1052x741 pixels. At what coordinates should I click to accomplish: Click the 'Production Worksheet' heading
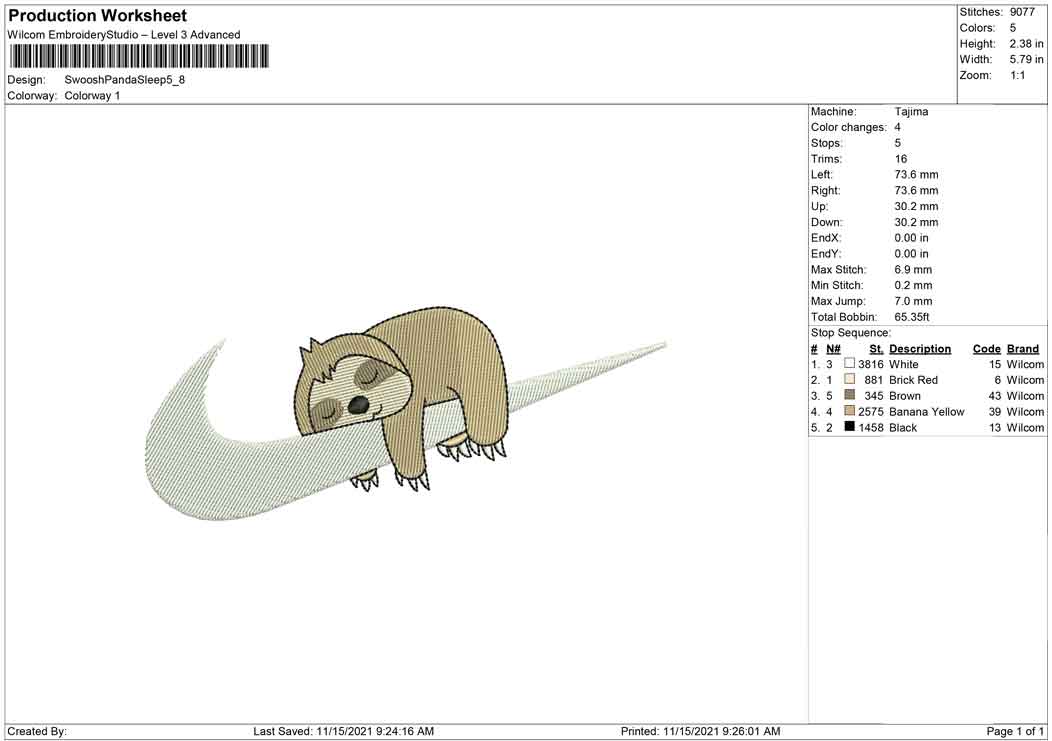pyautogui.click(x=97, y=15)
